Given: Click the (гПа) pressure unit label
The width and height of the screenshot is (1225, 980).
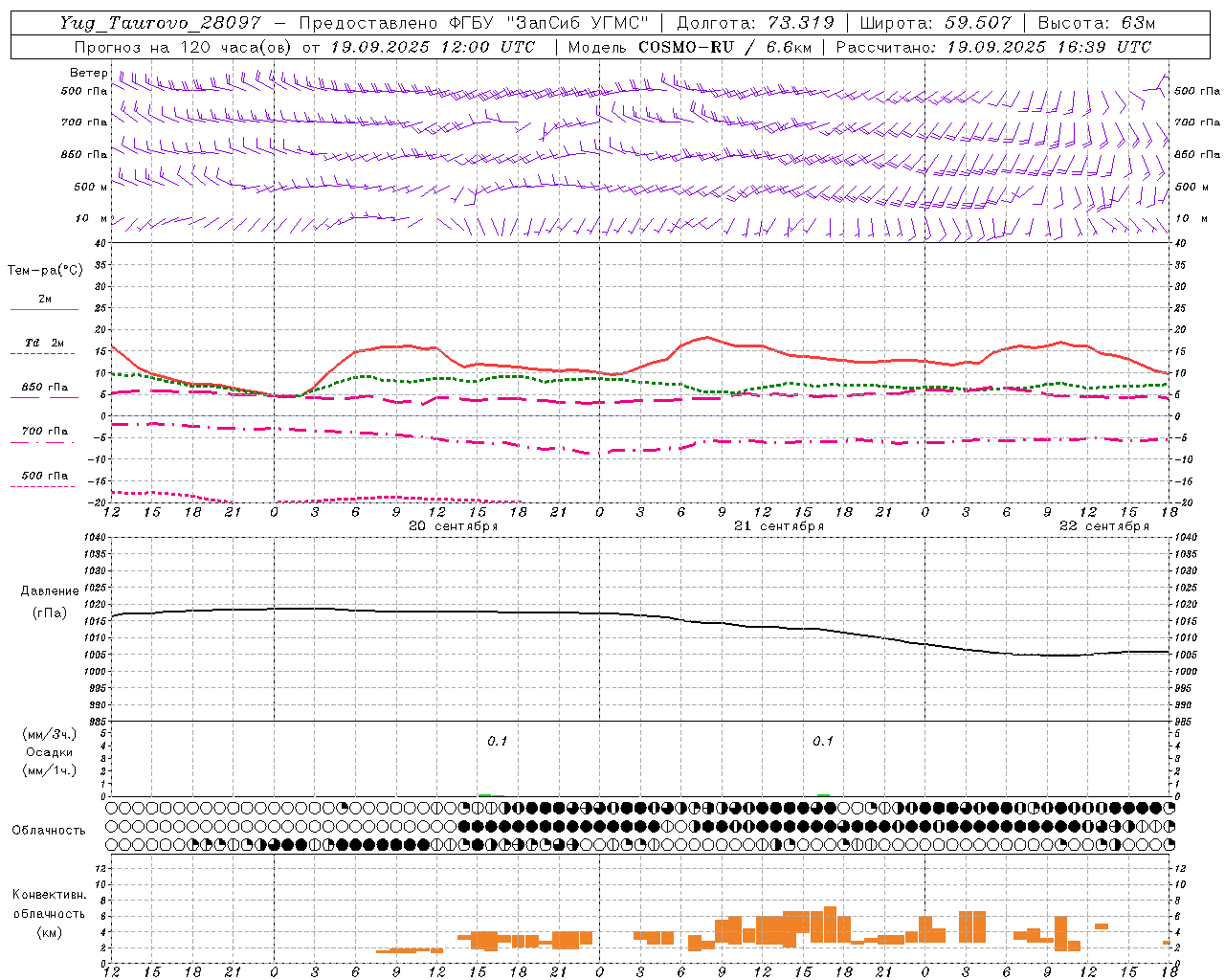Looking at the screenshot, I should 50,612.
